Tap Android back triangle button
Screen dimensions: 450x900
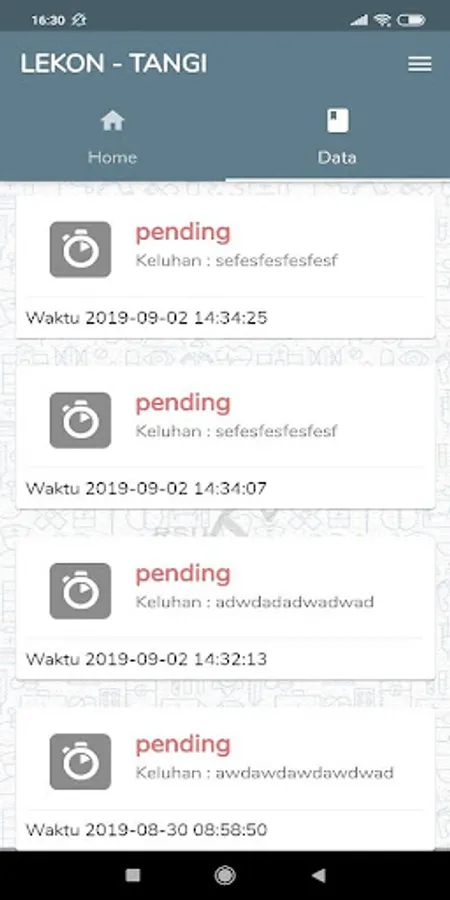click(x=318, y=875)
